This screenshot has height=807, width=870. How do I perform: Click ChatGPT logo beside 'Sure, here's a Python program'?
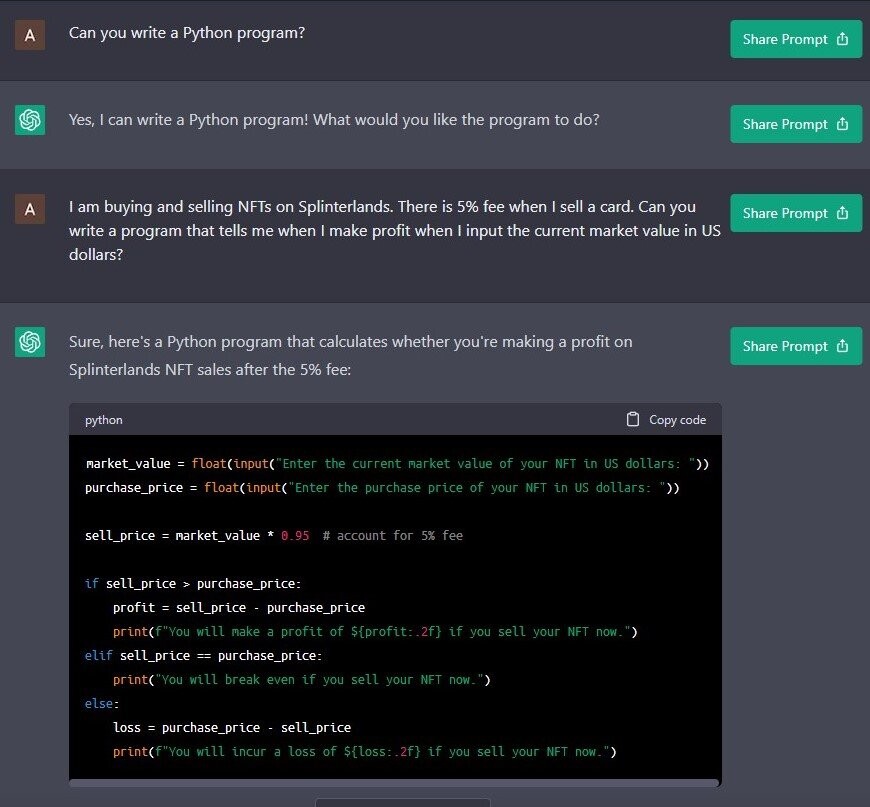click(30, 342)
